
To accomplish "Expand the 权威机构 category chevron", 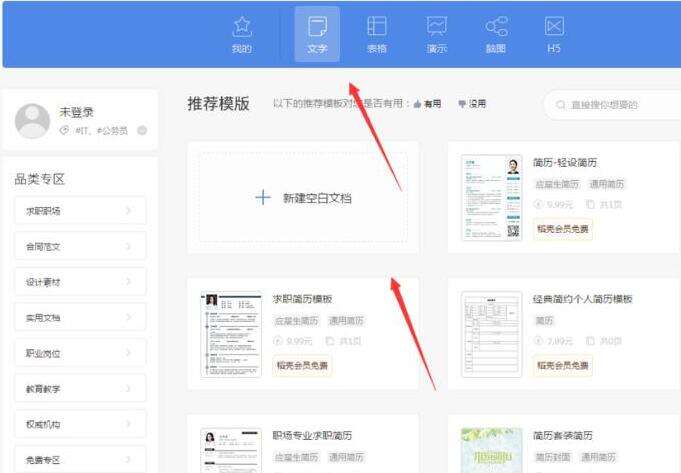I will (x=128, y=424).
